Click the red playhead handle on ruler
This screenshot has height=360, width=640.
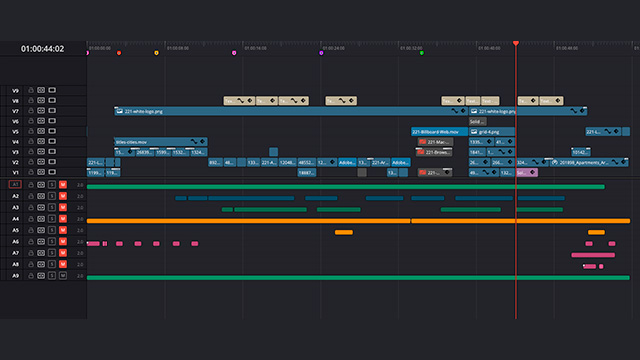516,43
